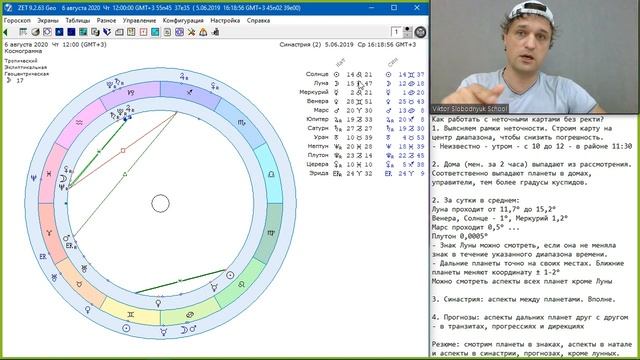Click the green back arrow in toolbar
This screenshot has width=640, height=360.
pos(5,32)
